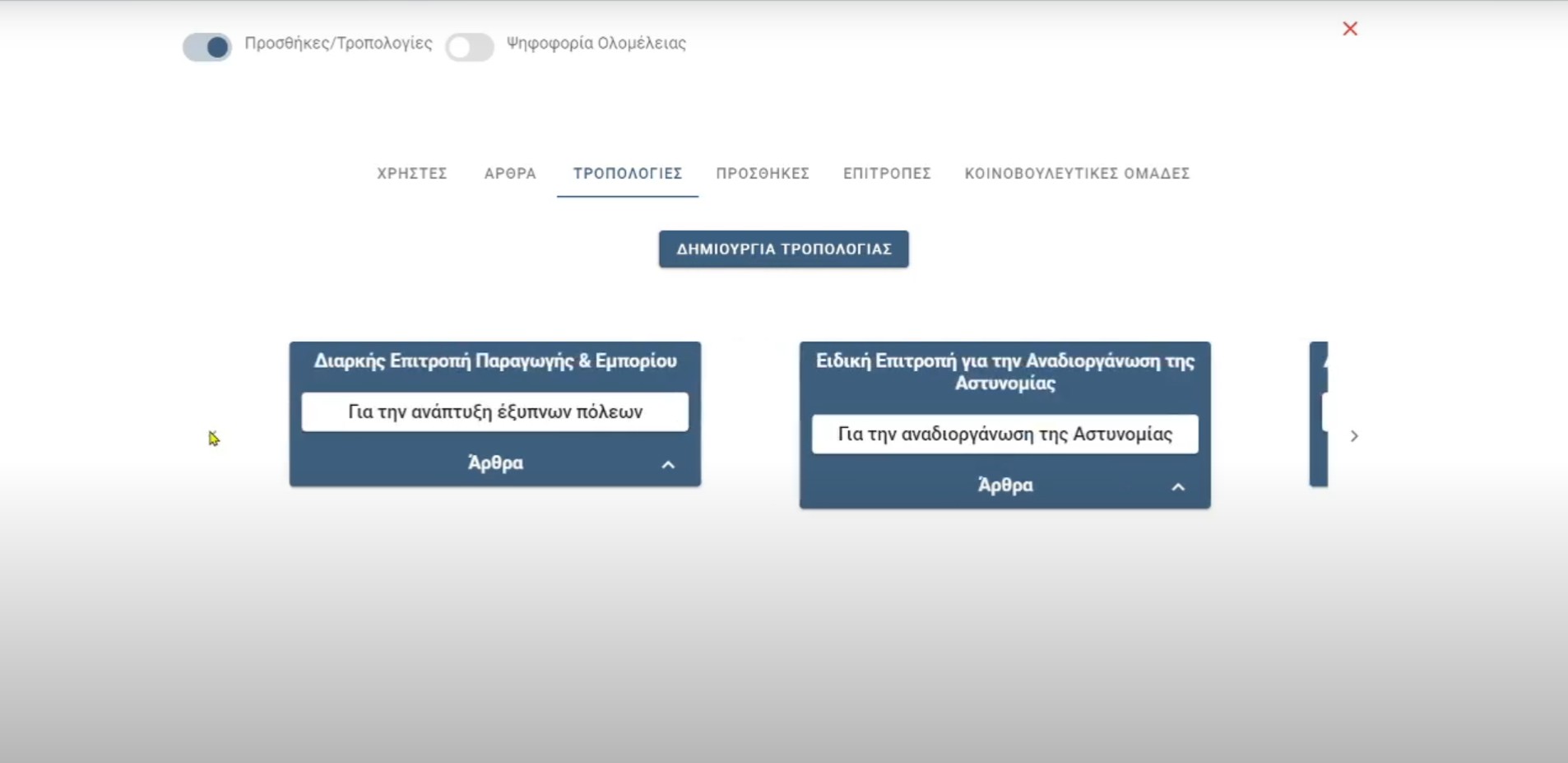The image size is (1568, 763).
Task: Enable the Ψηφοφορία Ολομέλειας switch
Action: [x=470, y=47]
